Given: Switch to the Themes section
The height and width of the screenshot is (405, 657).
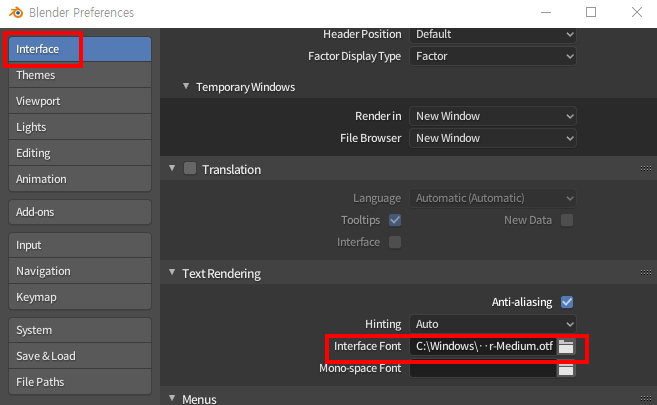Looking at the screenshot, I should click(80, 75).
